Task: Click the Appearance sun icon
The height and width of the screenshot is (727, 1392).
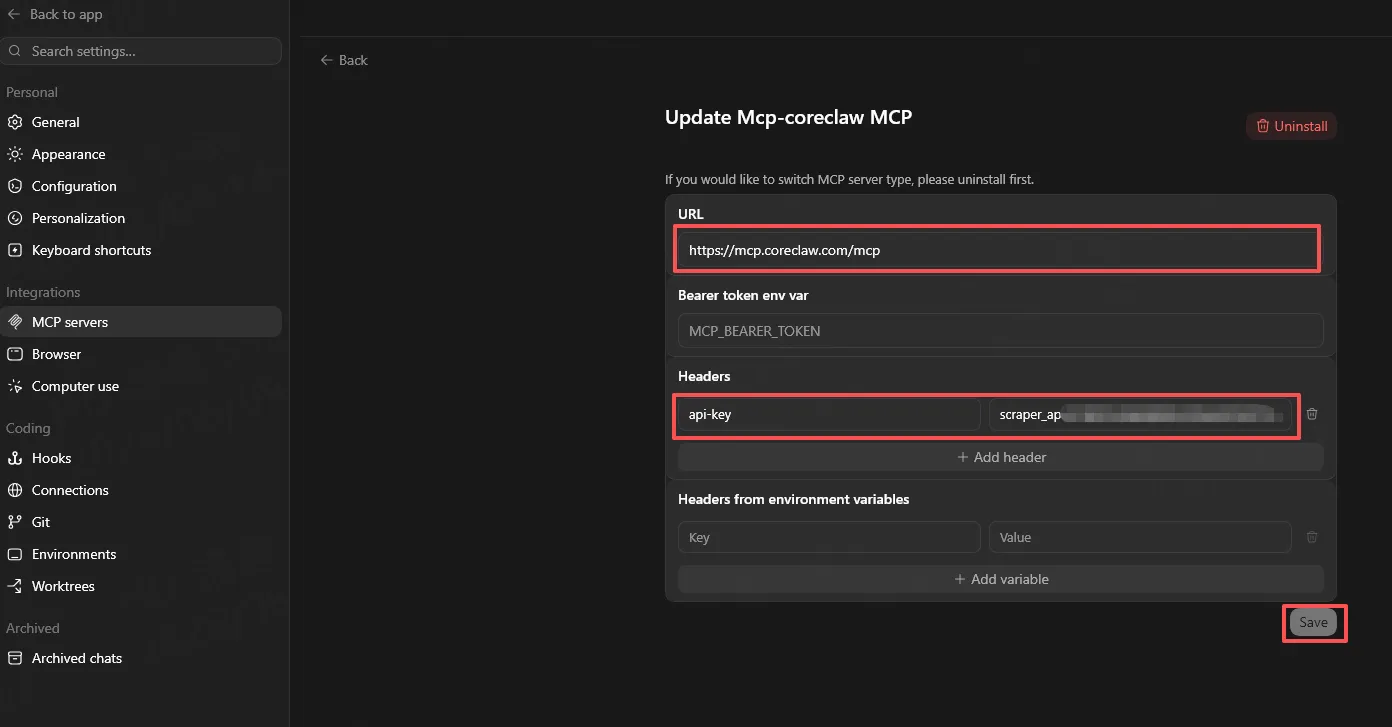Action: tap(15, 154)
